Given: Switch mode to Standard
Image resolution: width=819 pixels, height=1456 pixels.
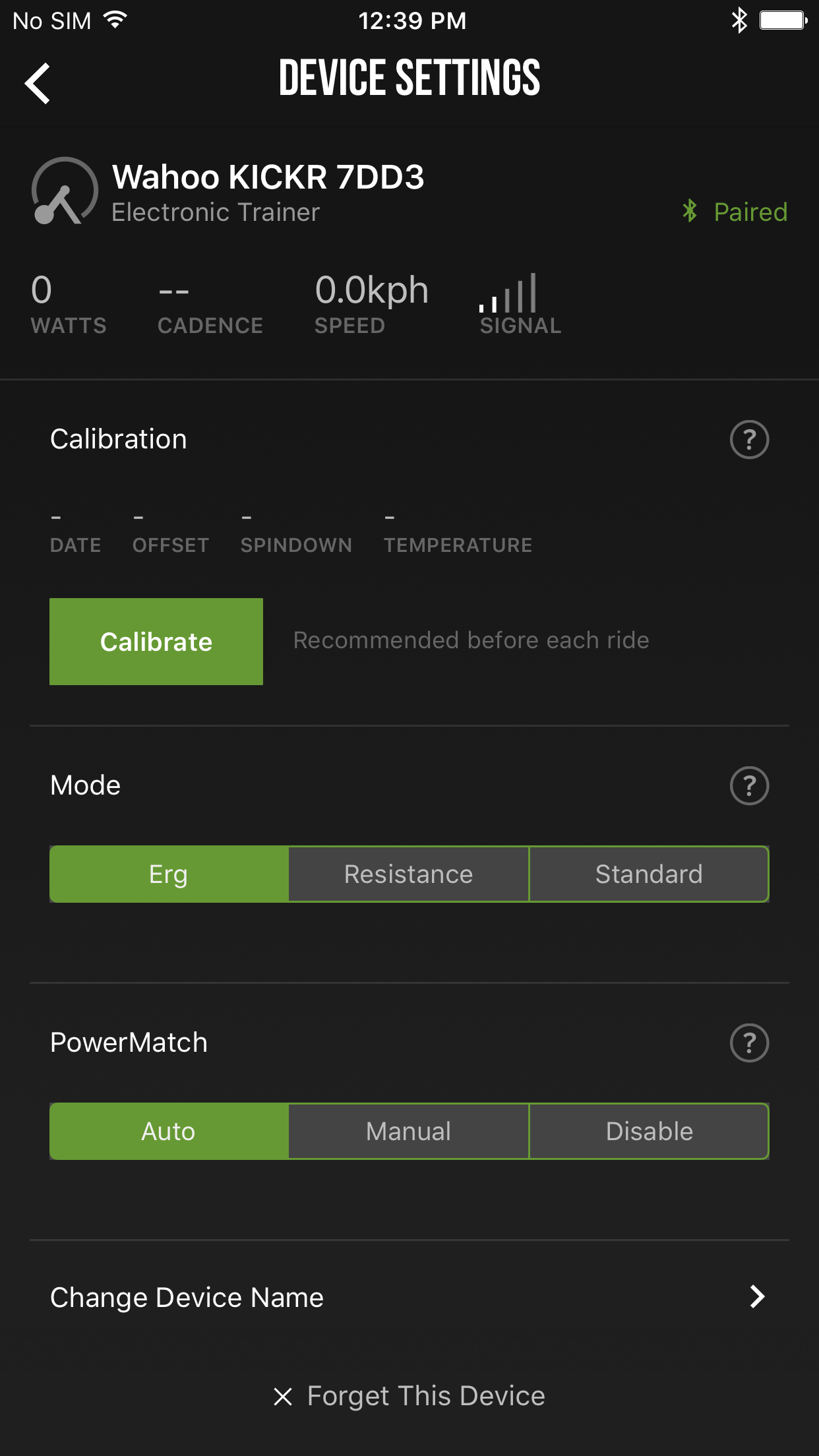Looking at the screenshot, I should tap(649, 874).
